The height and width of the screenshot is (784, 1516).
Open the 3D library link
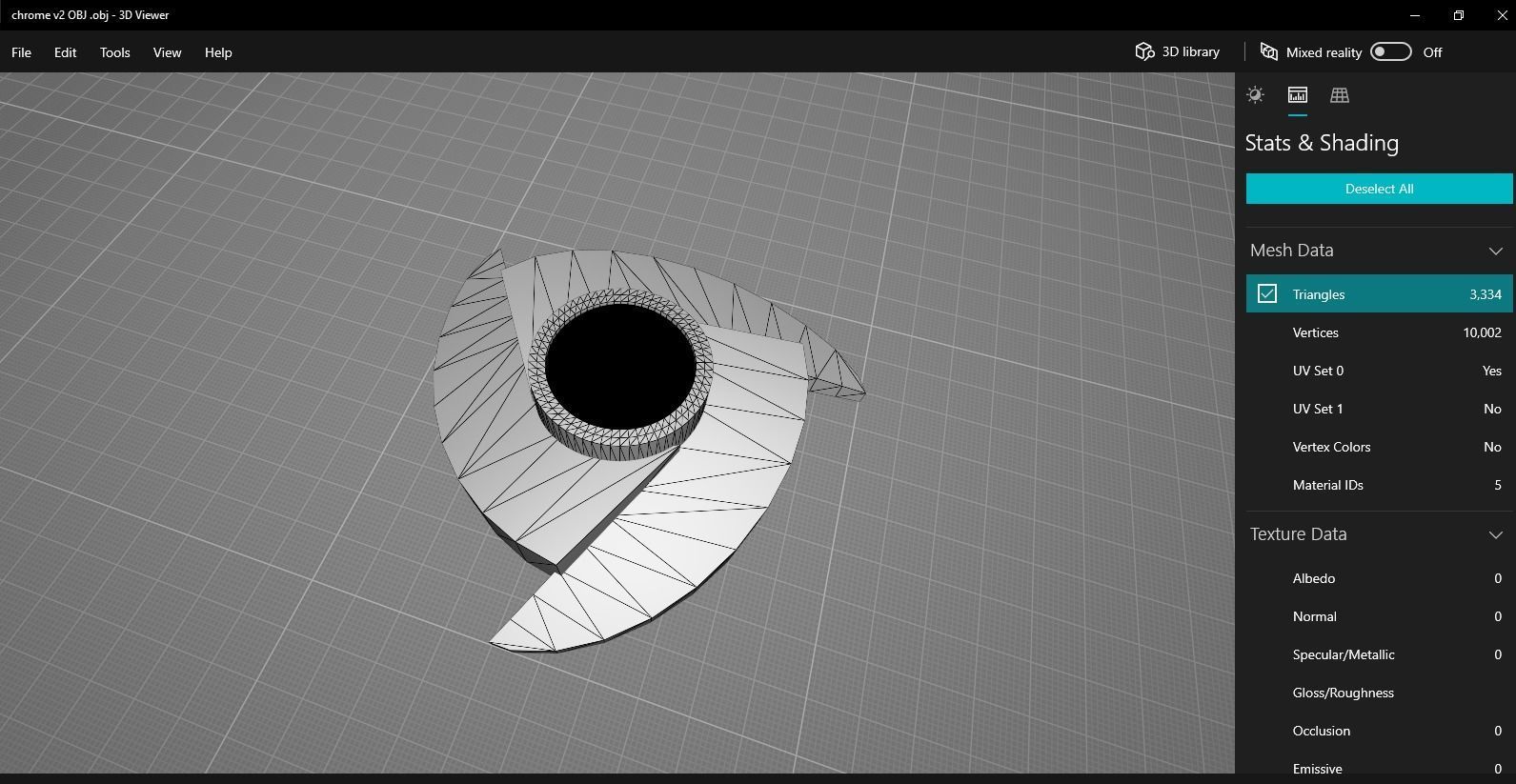pos(1190,51)
